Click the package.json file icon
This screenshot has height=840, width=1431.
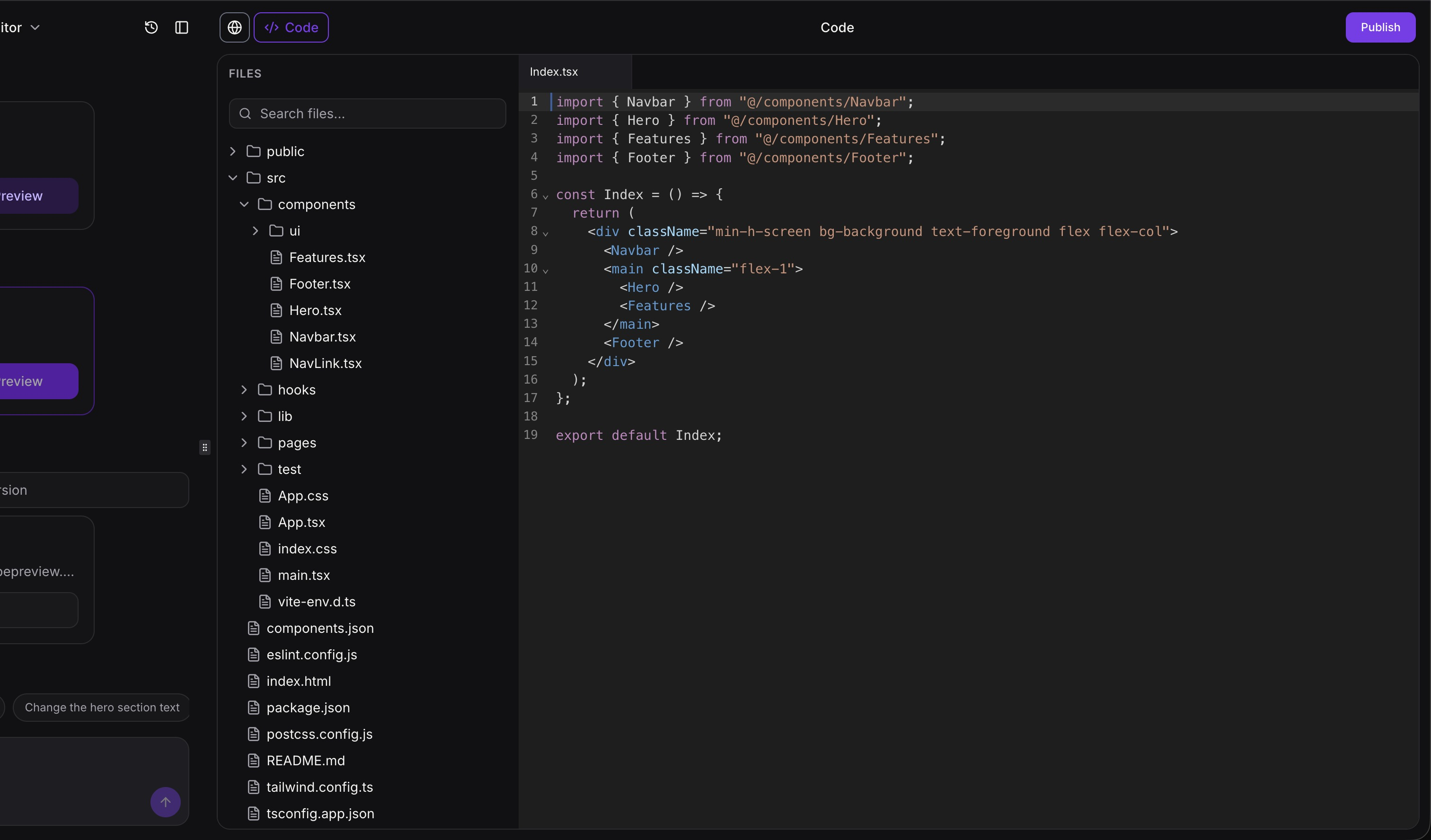coord(253,707)
